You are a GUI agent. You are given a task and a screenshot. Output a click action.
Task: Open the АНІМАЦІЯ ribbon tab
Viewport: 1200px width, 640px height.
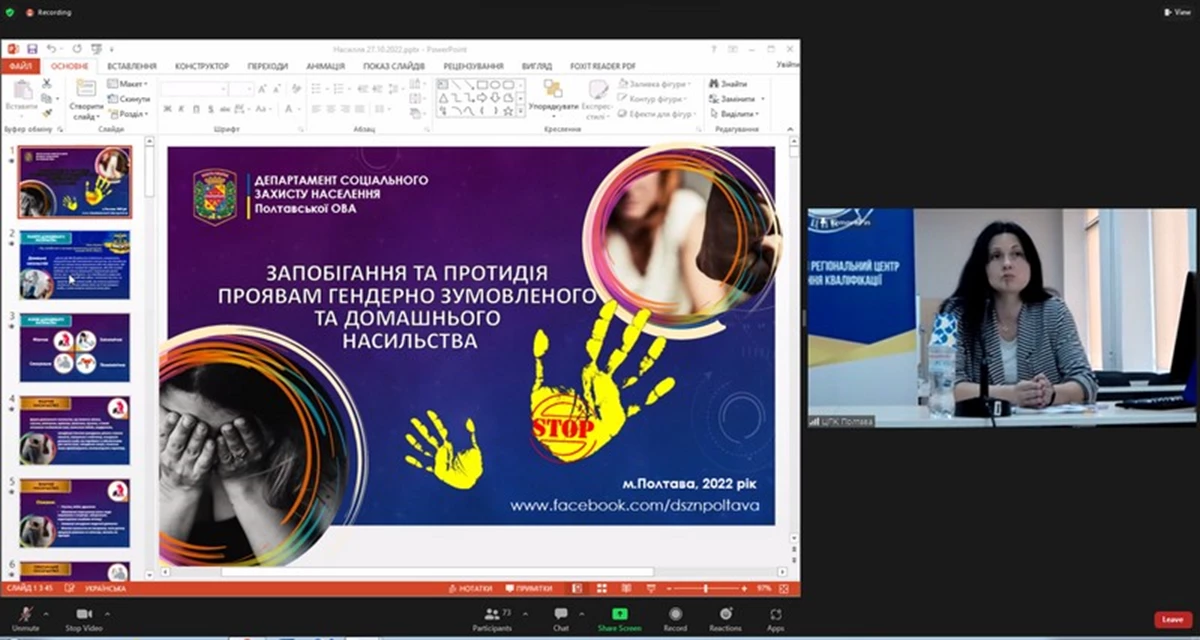[326, 66]
